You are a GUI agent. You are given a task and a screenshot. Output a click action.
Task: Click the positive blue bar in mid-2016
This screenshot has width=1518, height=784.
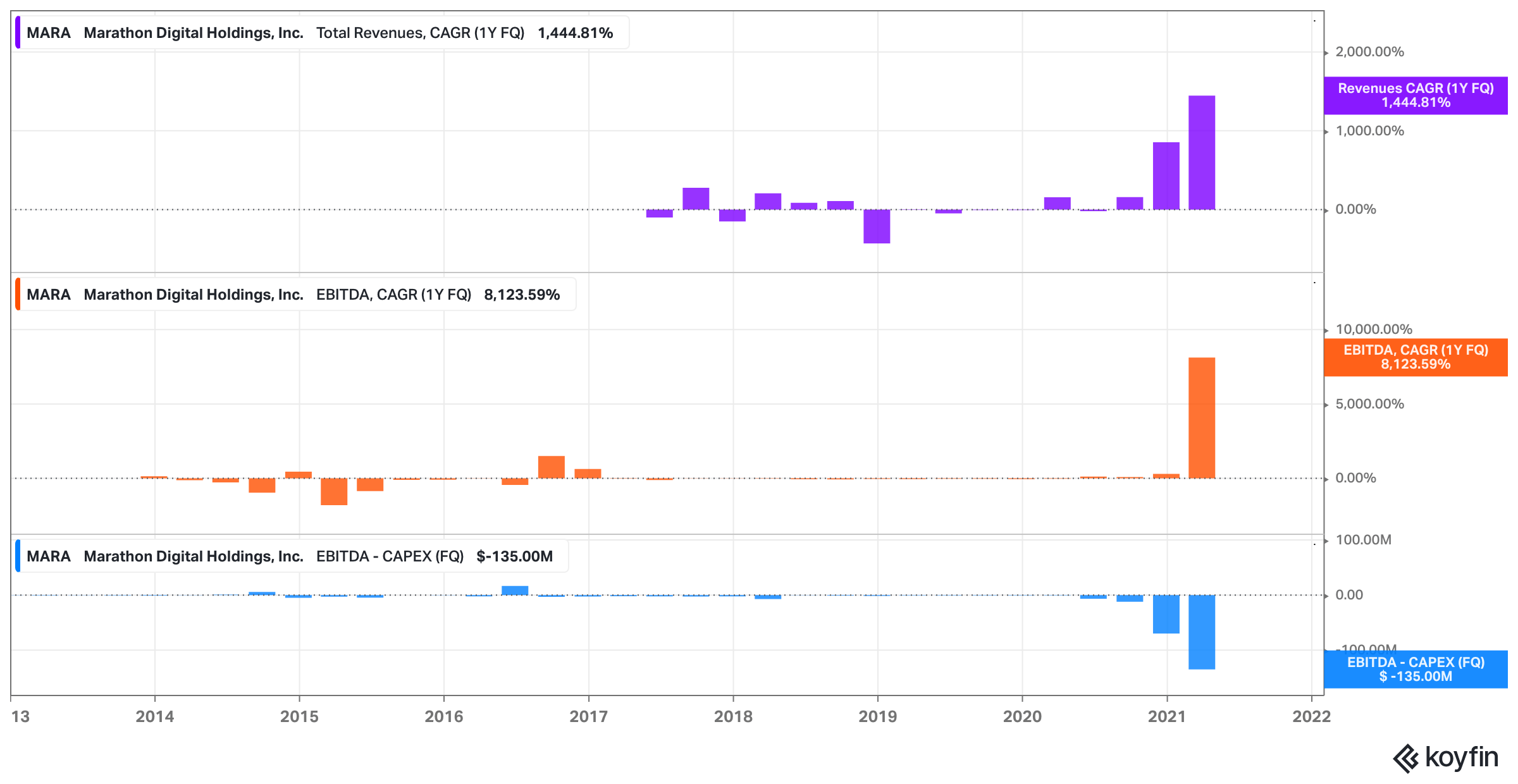[515, 591]
